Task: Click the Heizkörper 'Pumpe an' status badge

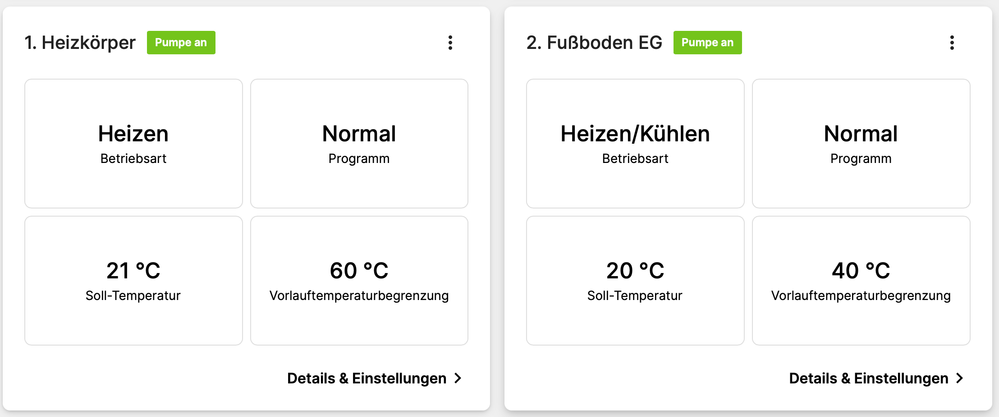Action: pyautogui.click(x=181, y=42)
